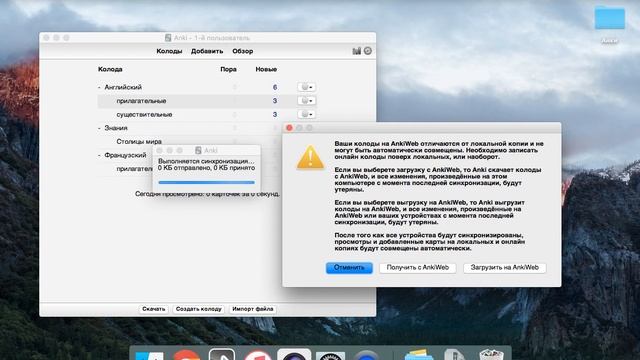The width and height of the screenshot is (640, 360).
Task: Choose Получить с AnkiWeb
Action: coord(418,268)
